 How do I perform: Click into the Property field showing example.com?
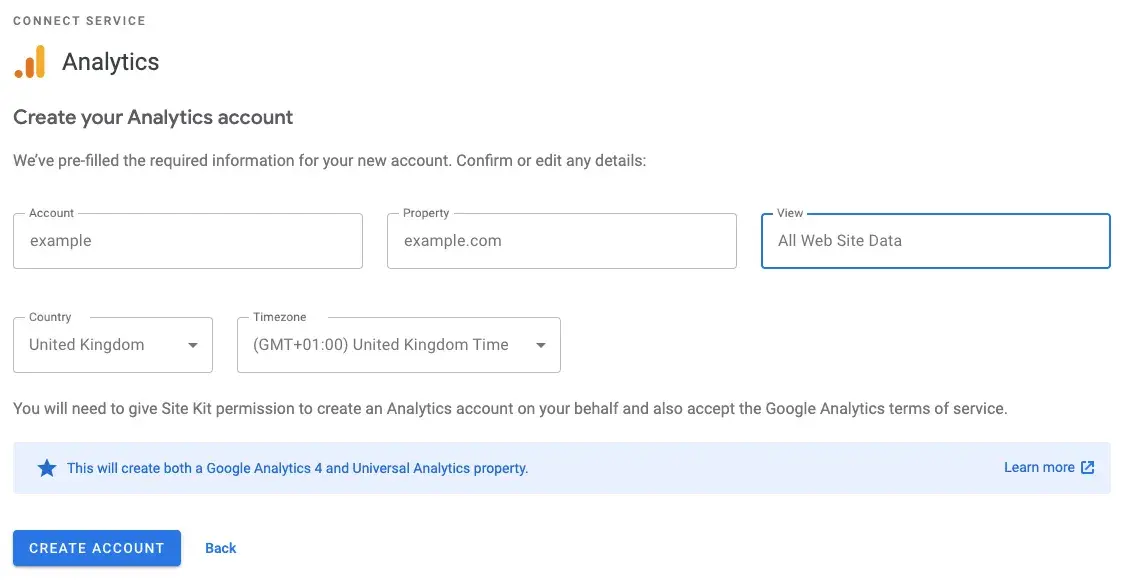tap(562, 241)
